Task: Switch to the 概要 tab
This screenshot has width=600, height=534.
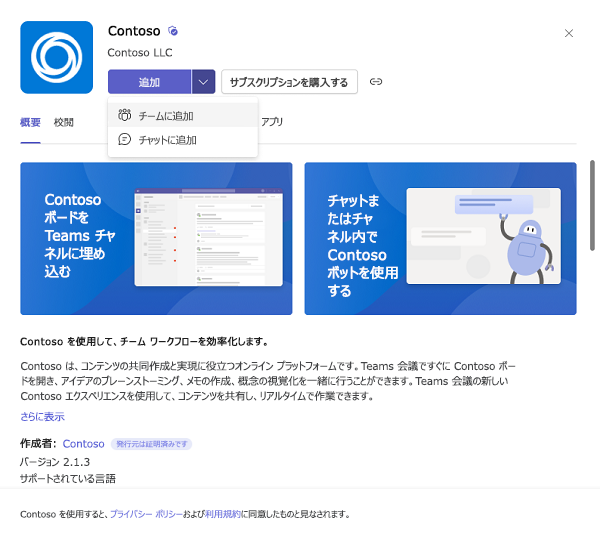Action: [30, 122]
